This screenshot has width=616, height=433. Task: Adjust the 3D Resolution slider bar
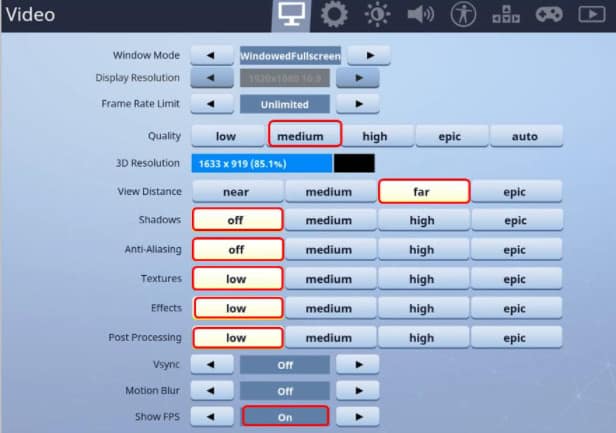pyautogui.click(x=283, y=163)
